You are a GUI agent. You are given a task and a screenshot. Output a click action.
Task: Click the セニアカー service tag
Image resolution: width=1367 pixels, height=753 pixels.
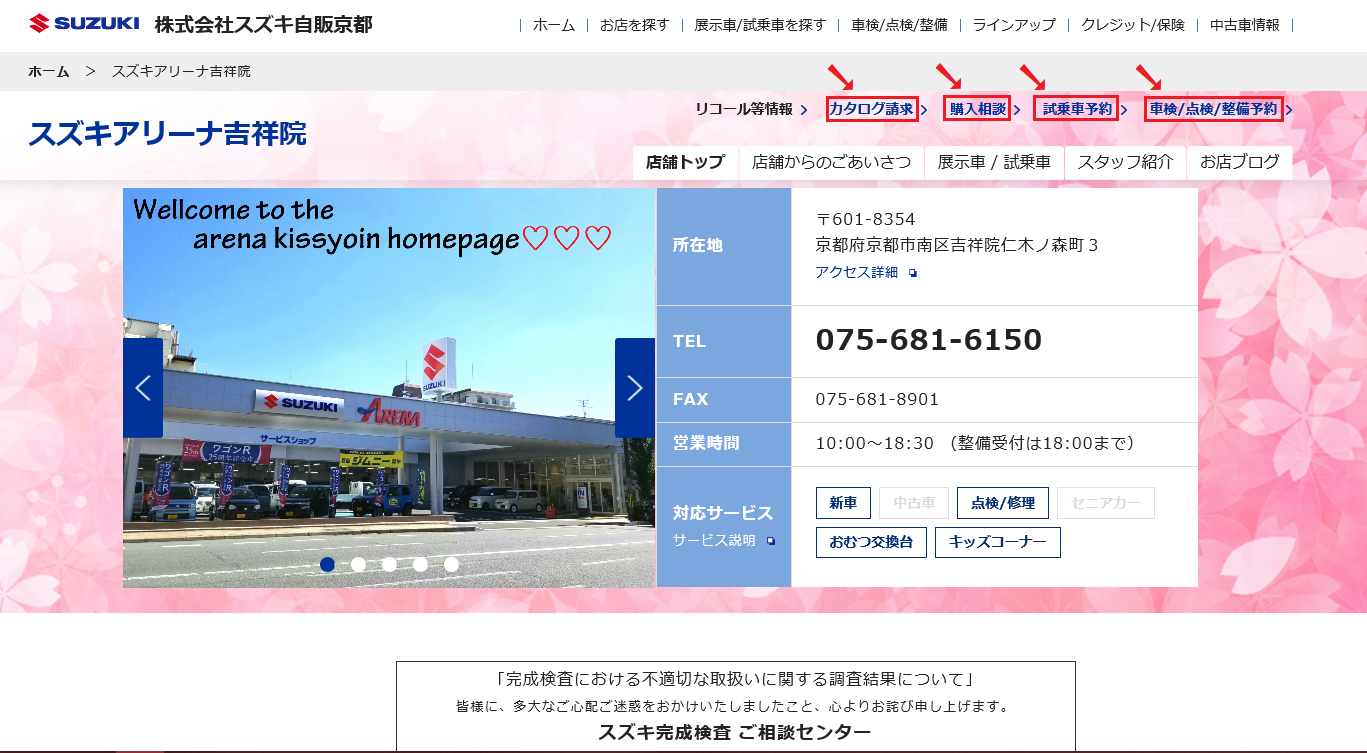[x=1106, y=503]
